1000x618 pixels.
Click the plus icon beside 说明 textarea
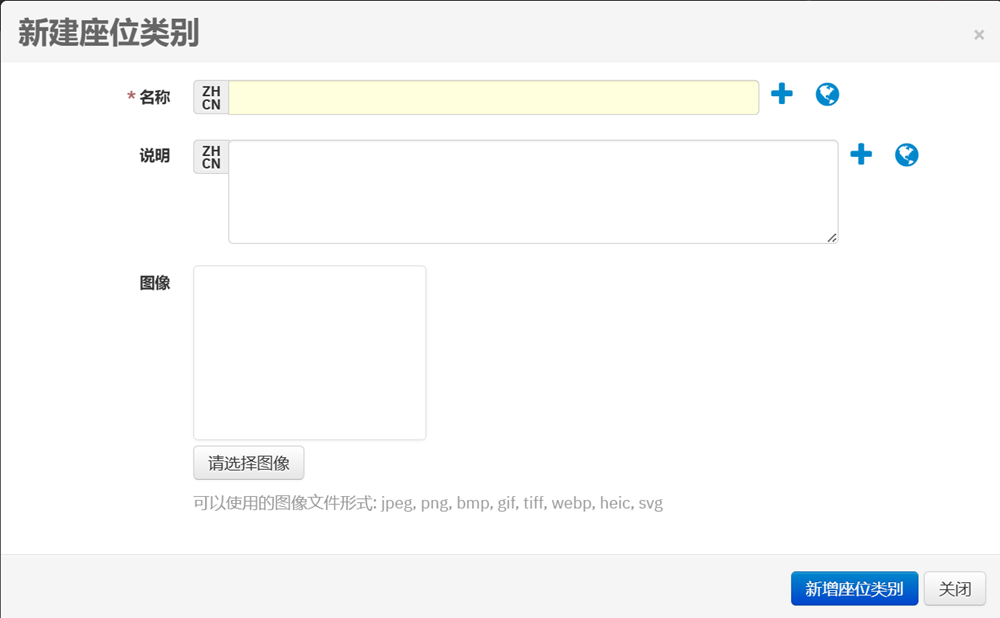click(861, 154)
